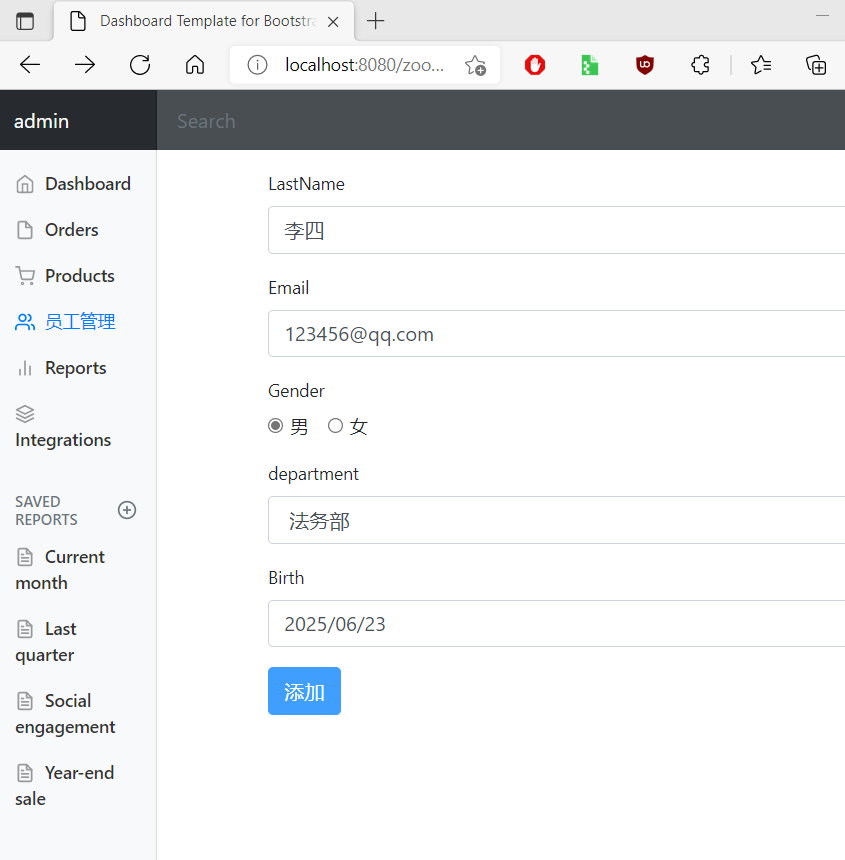
Task: Click the top Search bar
Action: 500,121
